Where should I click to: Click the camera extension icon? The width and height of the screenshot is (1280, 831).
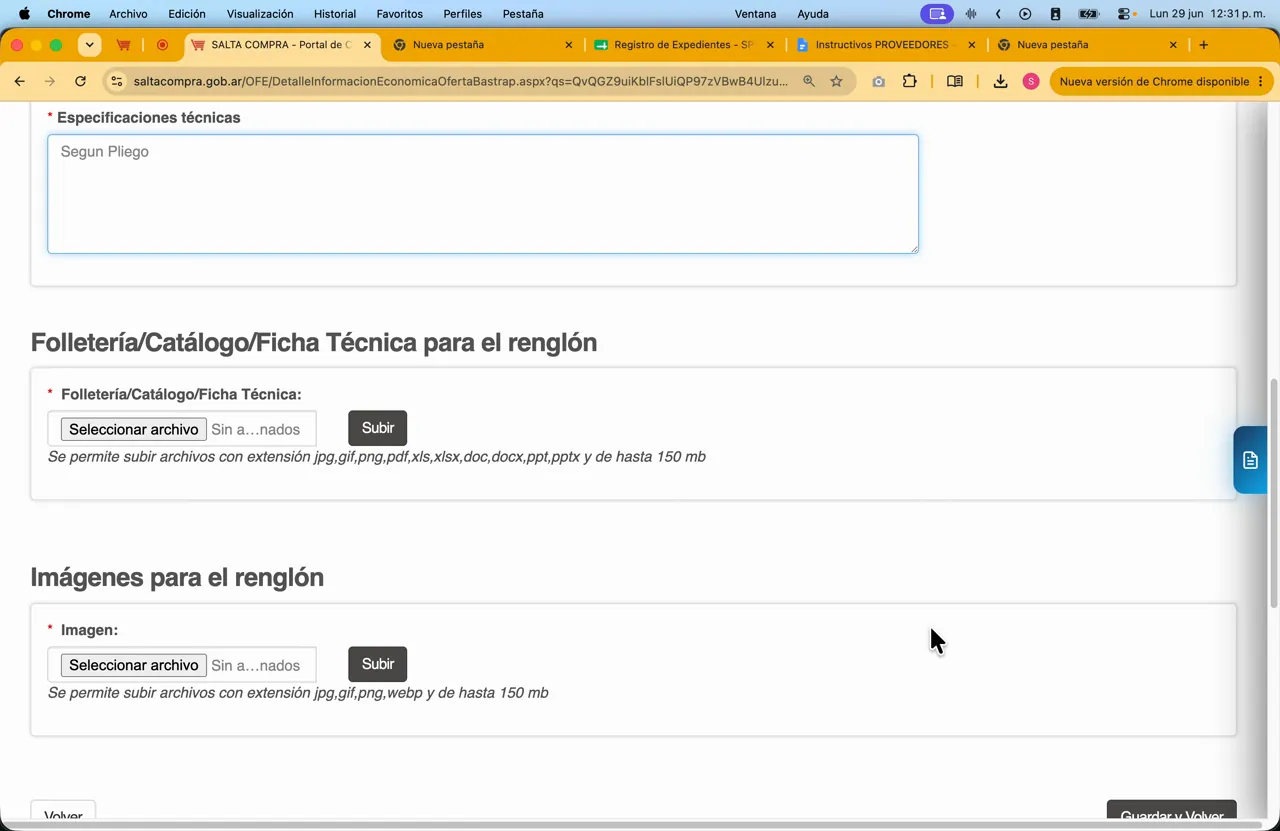pos(879,81)
